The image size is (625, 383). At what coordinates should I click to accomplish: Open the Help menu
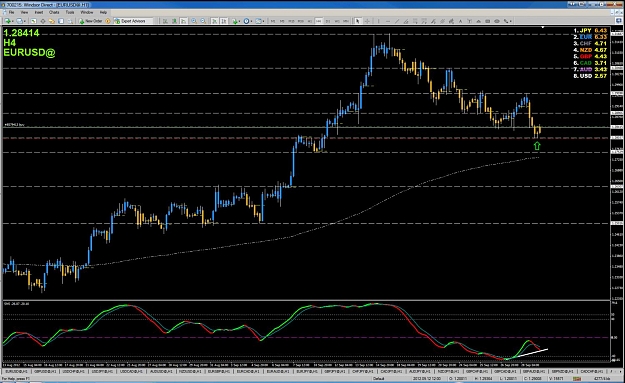click(103, 12)
